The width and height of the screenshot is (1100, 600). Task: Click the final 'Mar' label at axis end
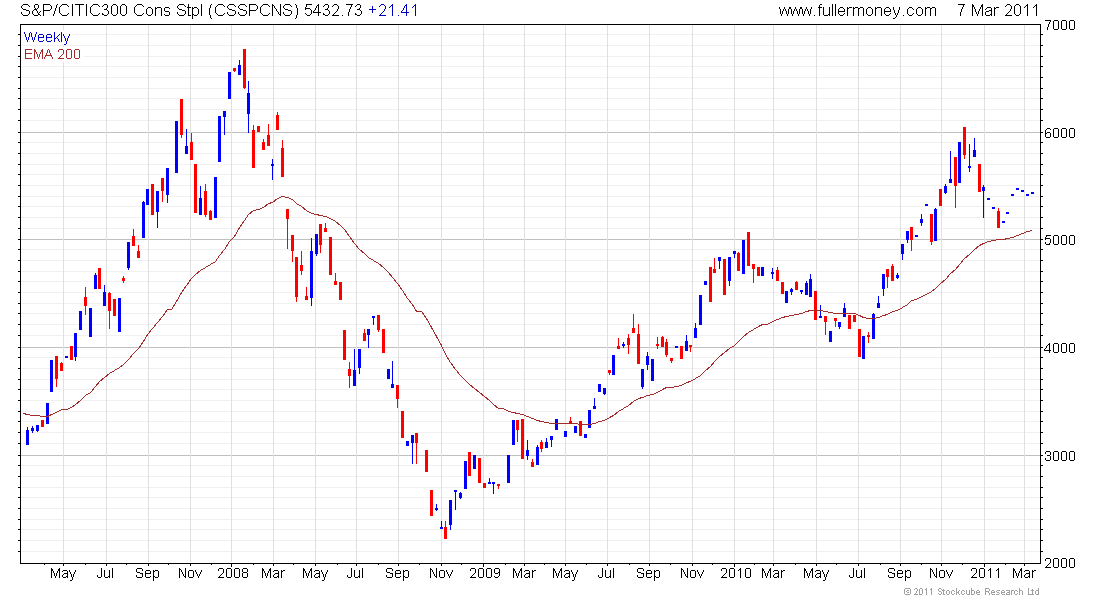point(1025,573)
